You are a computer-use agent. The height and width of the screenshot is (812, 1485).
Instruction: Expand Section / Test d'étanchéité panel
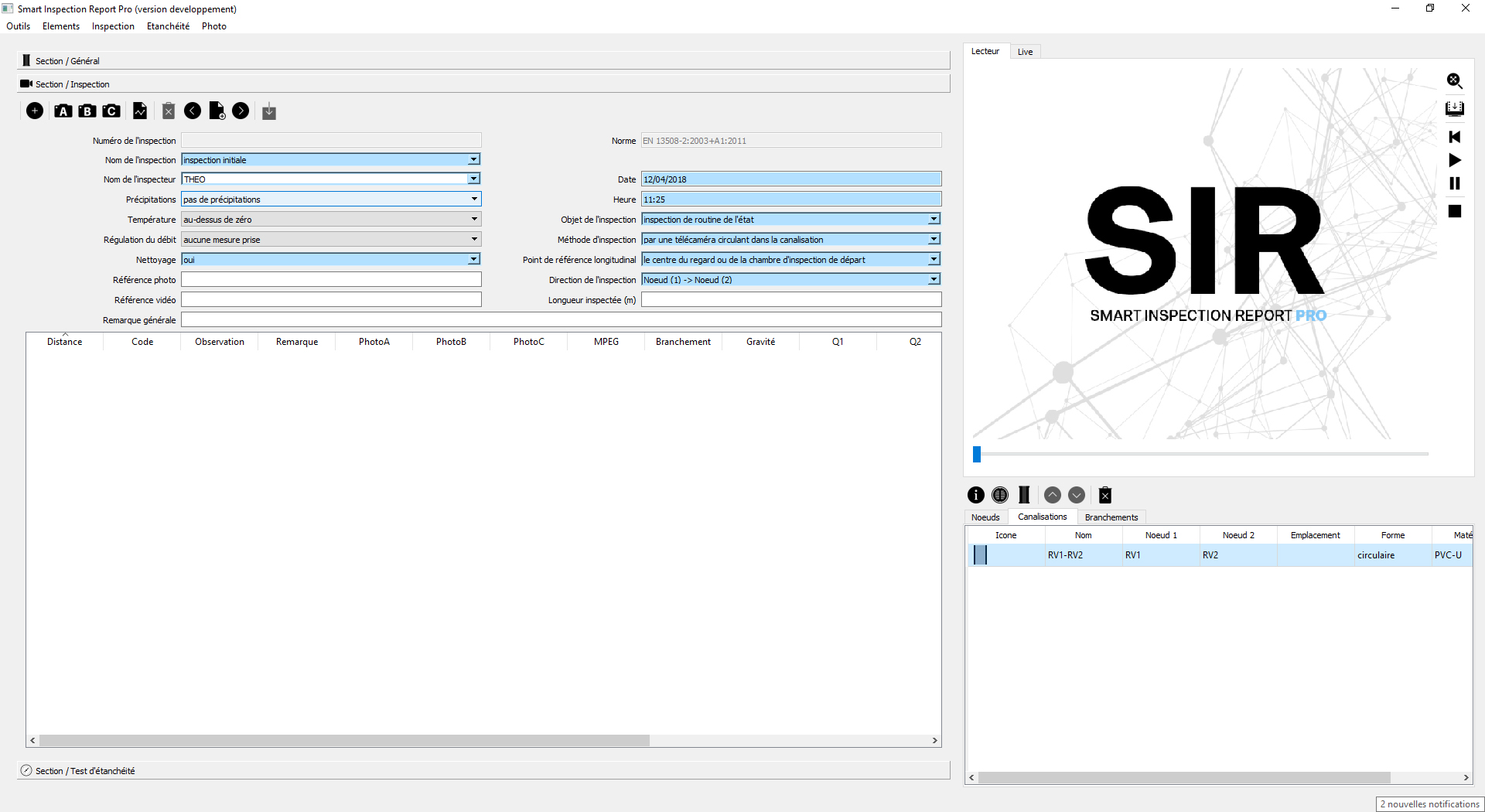pyautogui.click(x=483, y=771)
